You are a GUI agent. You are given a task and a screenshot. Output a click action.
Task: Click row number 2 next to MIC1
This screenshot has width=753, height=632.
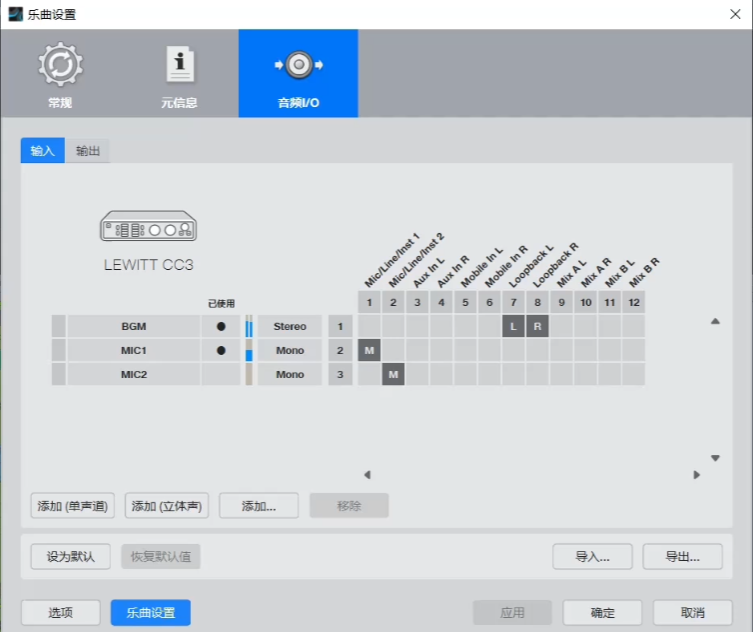pyautogui.click(x=340, y=351)
